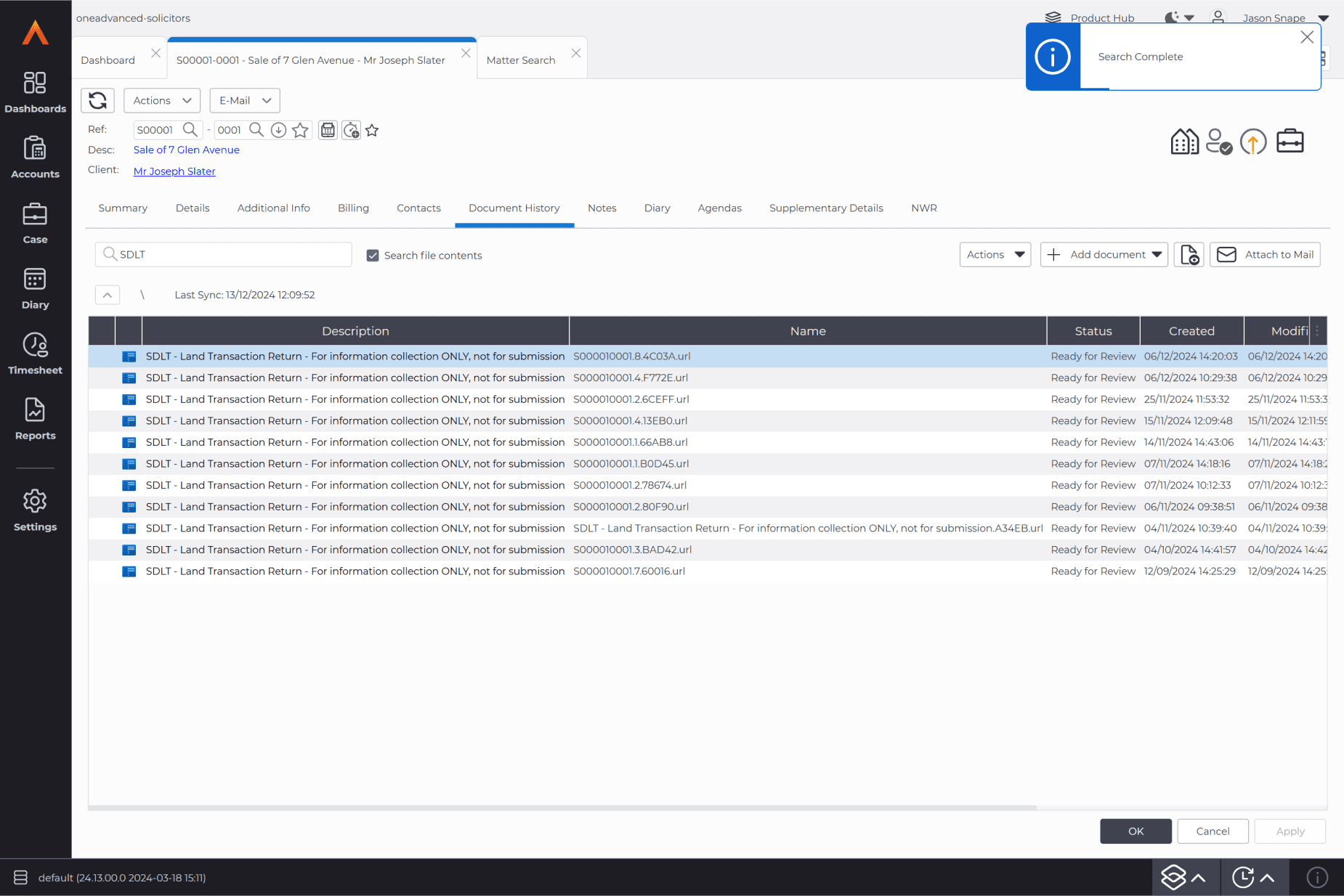1344x896 pixels.
Task: Click the orange upload arrow icon
Action: pos(1252,142)
